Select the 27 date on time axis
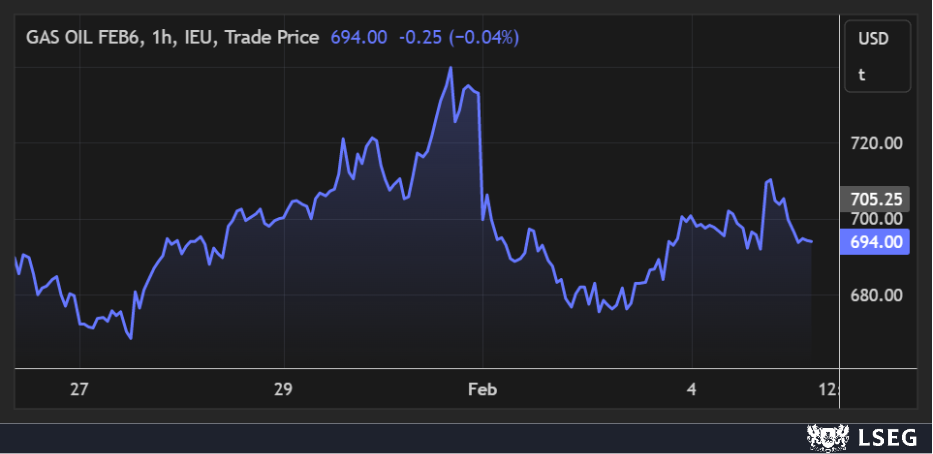The image size is (933, 454). [x=80, y=389]
